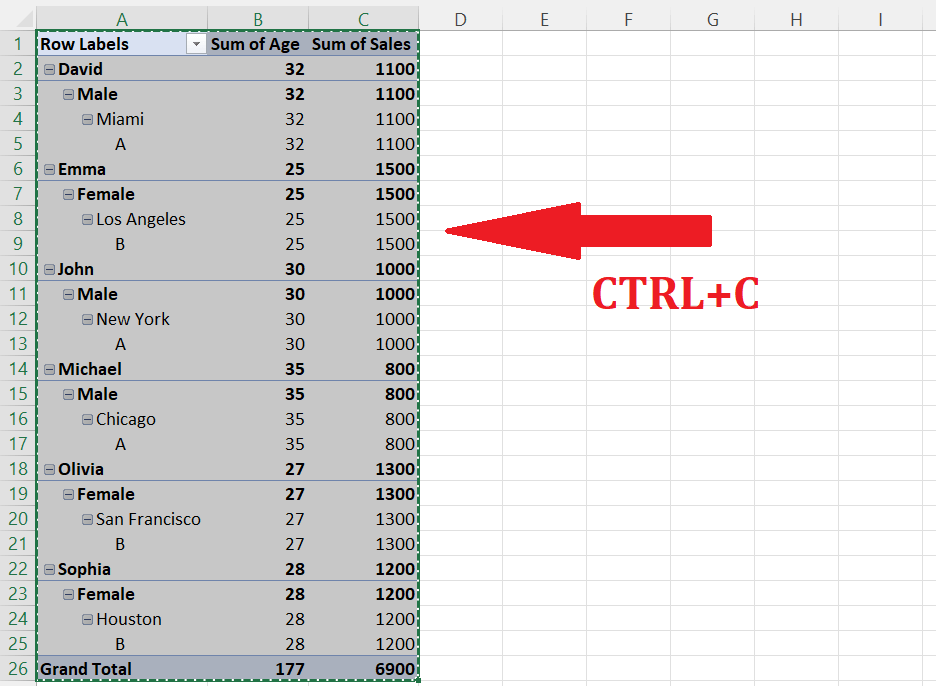The image size is (936, 686).
Task: Collapse the Female group under Emma
Action: click(67, 193)
